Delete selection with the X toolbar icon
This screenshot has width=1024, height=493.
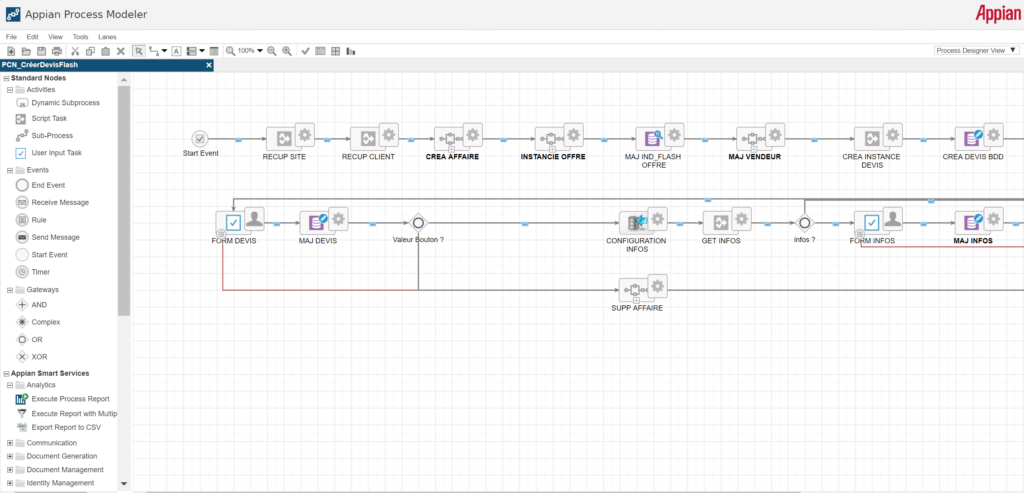121,51
